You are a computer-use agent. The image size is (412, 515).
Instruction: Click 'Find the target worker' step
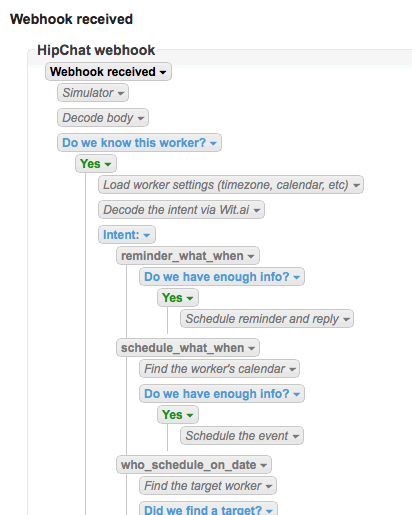tap(208, 486)
